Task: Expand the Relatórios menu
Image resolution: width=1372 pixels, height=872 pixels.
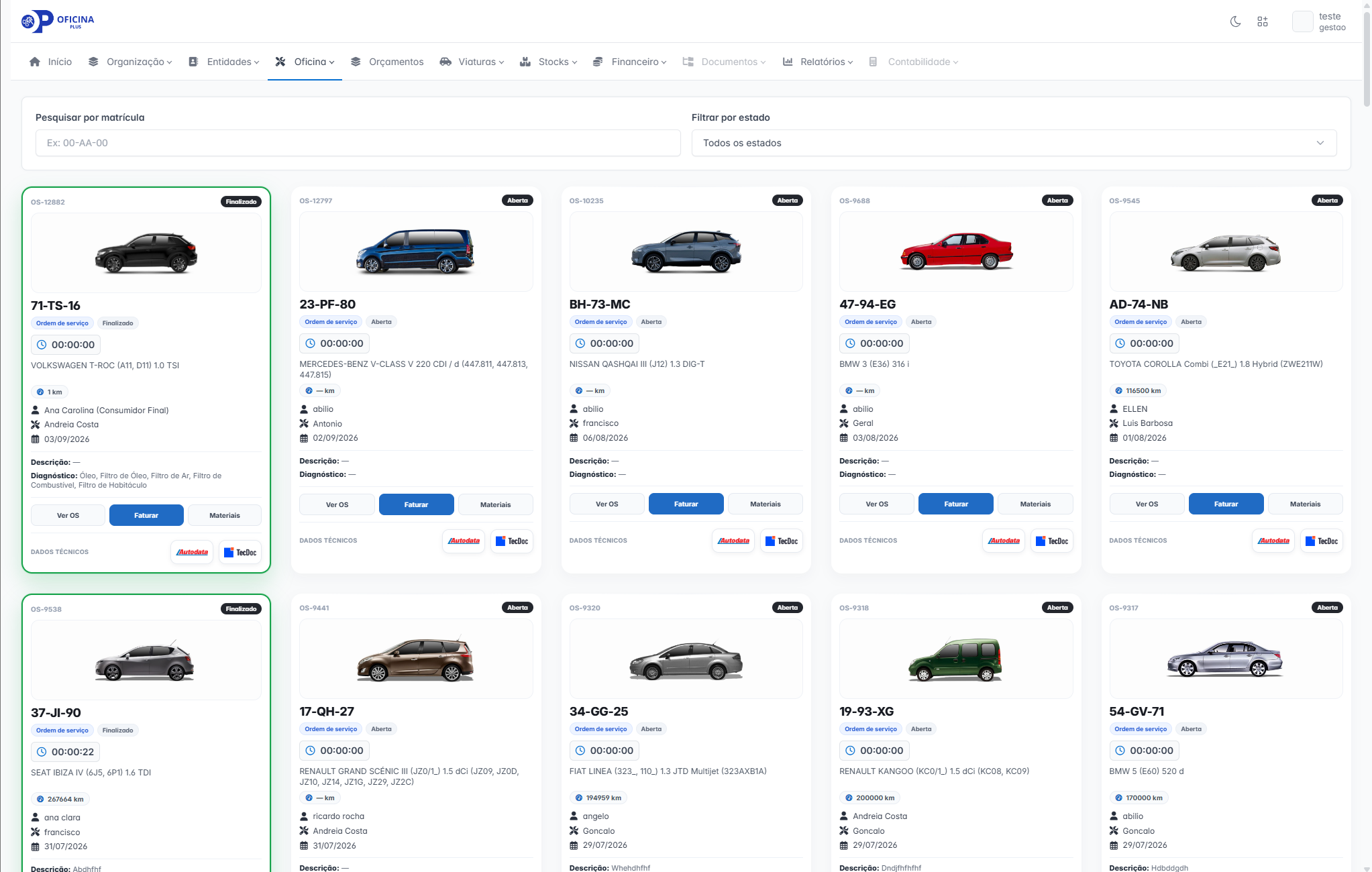Action: tap(818, 62)
